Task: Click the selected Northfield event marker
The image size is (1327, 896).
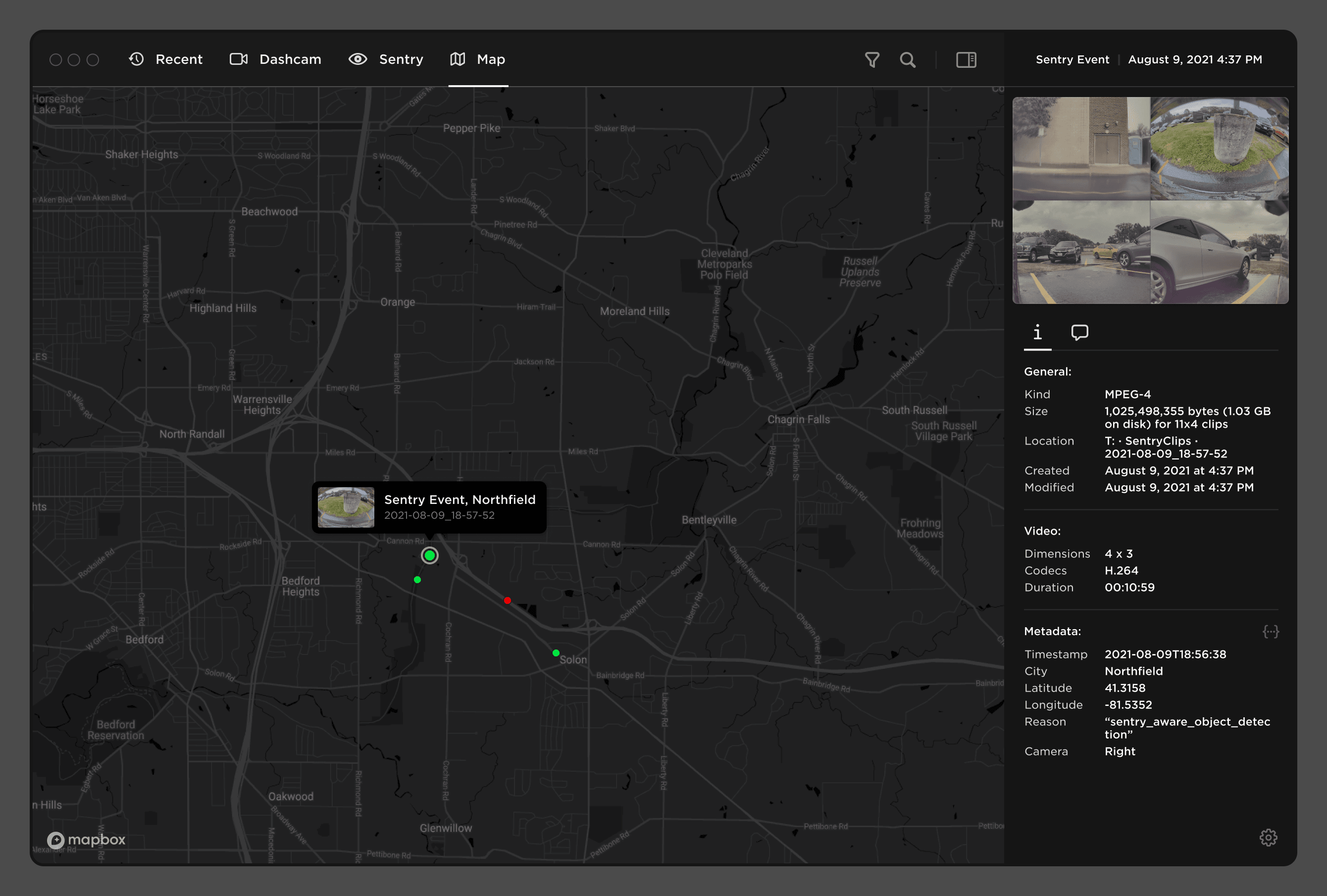Action: (x=429, y=555)
